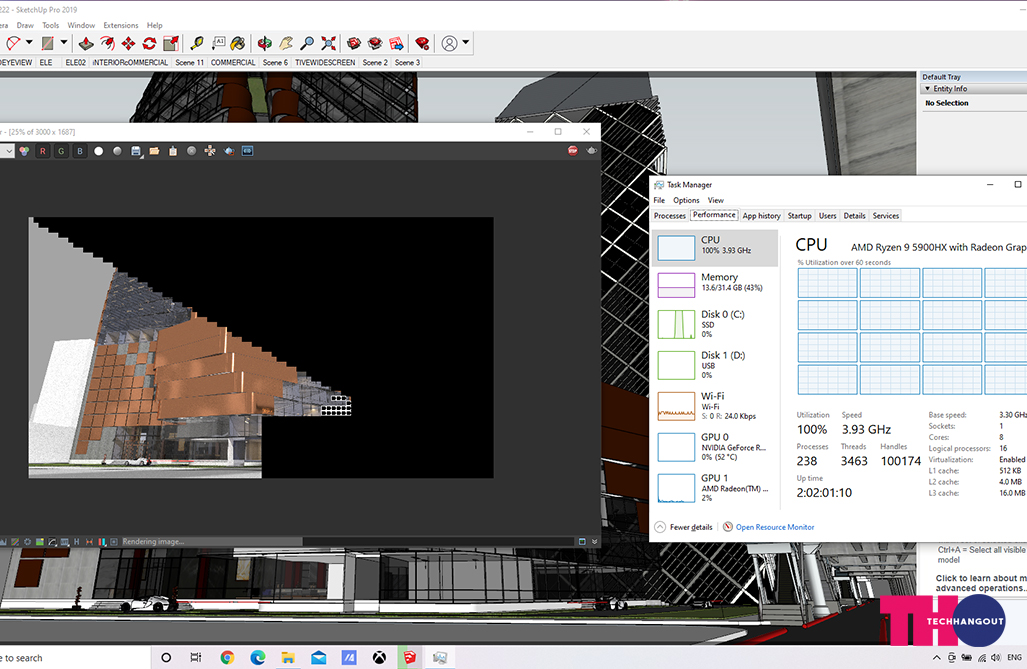Collapse the Entity Info panel
Screen dimensions: 1027x669
[x=927, y=88]
